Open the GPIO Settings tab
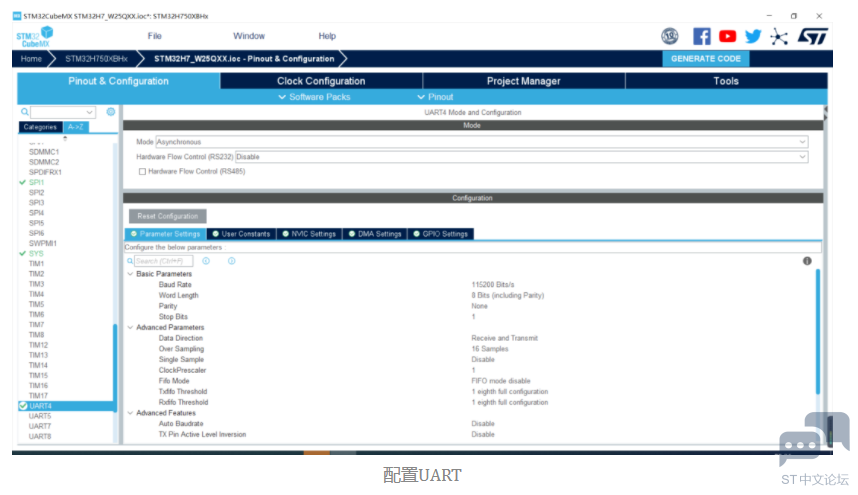The width and height of the screenshot is (858, 495). (441, 234)
